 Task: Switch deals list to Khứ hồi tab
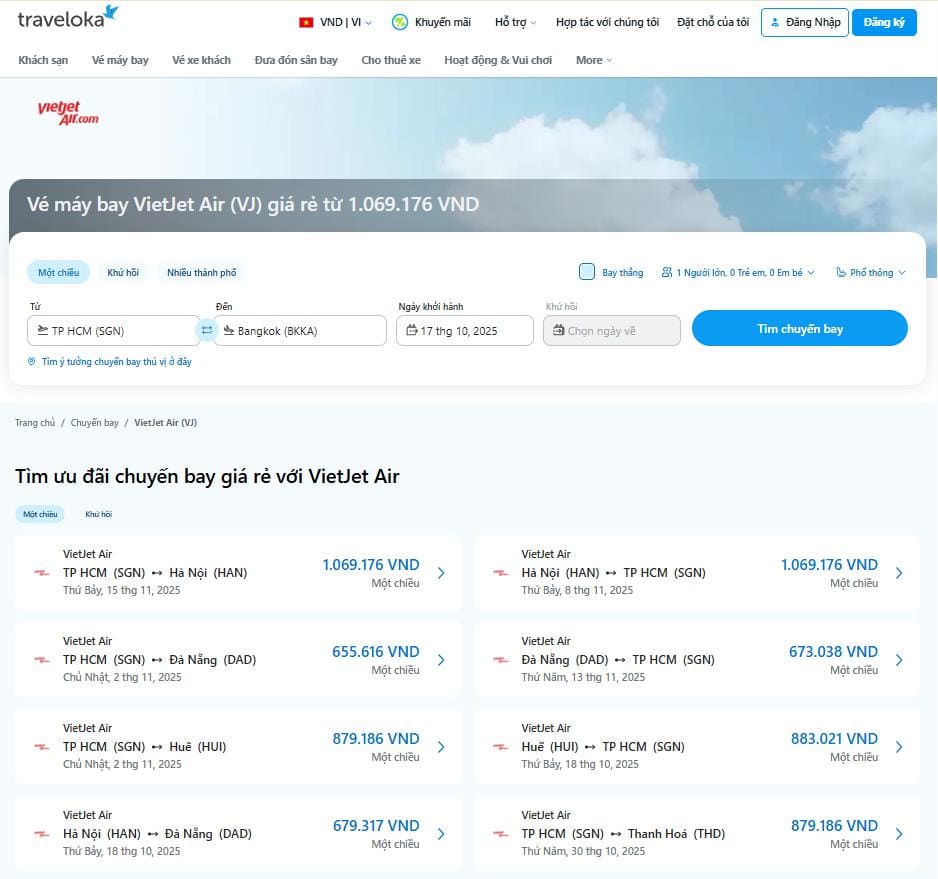98,514
